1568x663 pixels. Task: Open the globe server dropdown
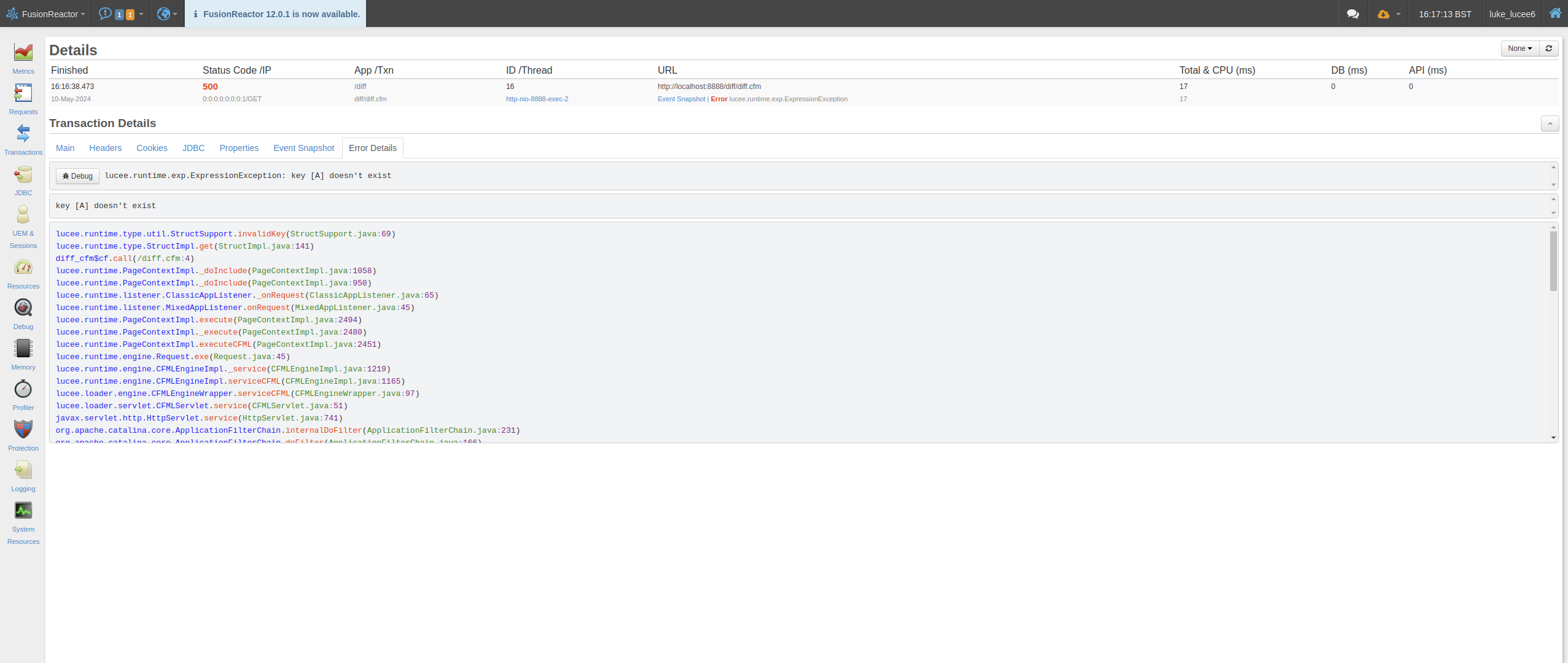[x=167, y=14]
